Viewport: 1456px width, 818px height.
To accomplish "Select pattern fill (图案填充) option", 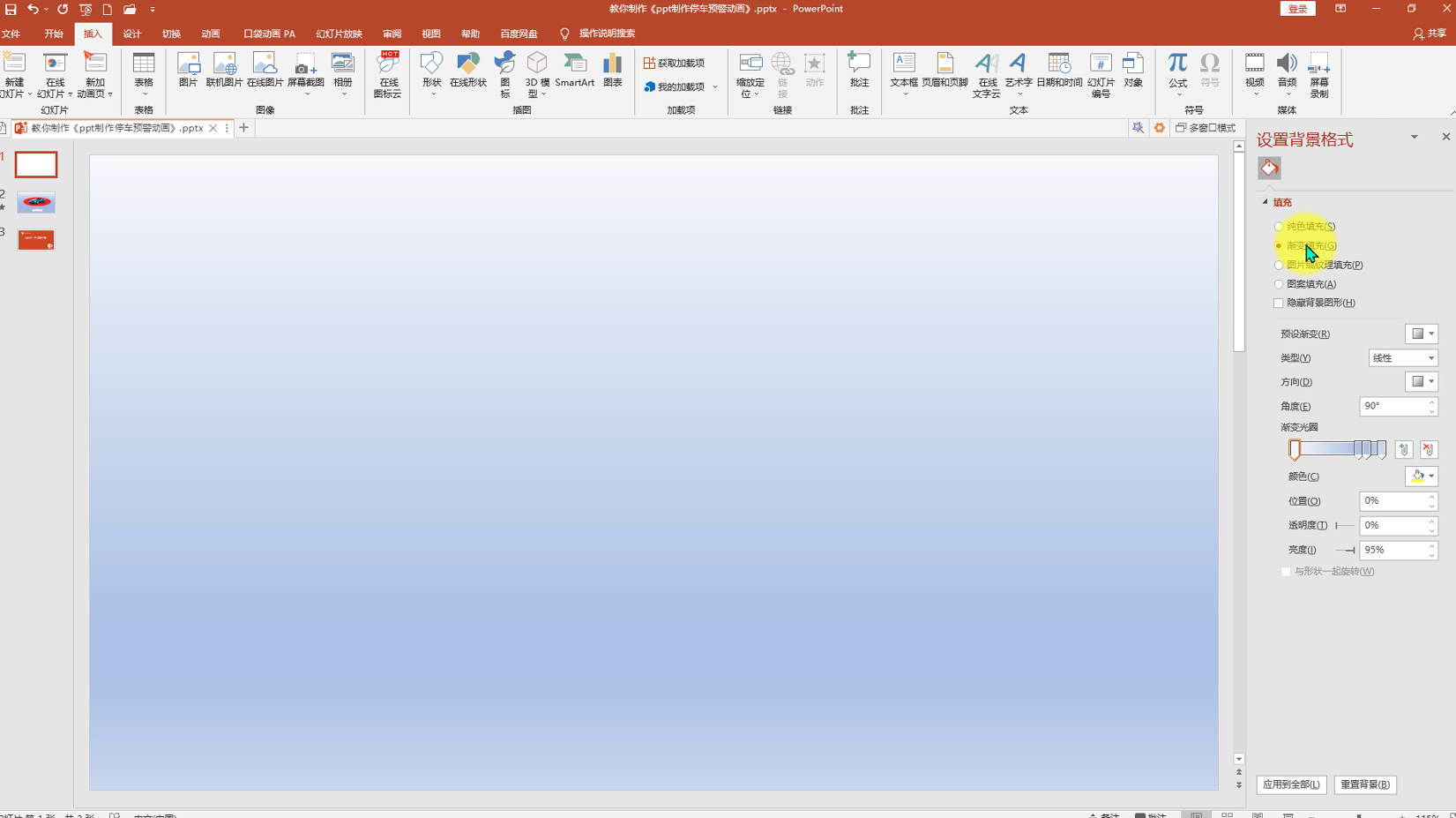I will pos(1305,284).
